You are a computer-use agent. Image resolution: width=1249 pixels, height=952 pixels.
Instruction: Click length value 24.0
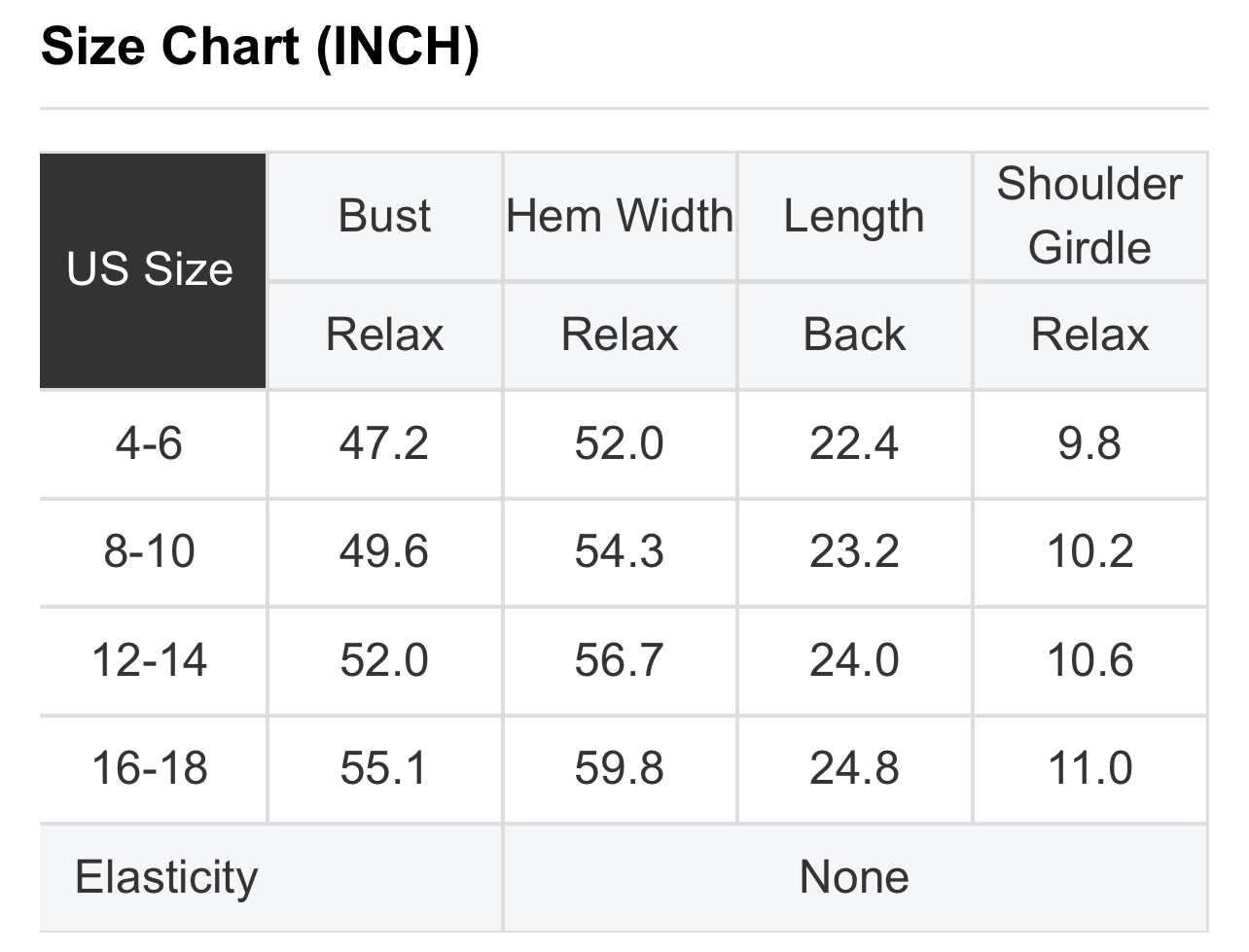tap(854, 660)
